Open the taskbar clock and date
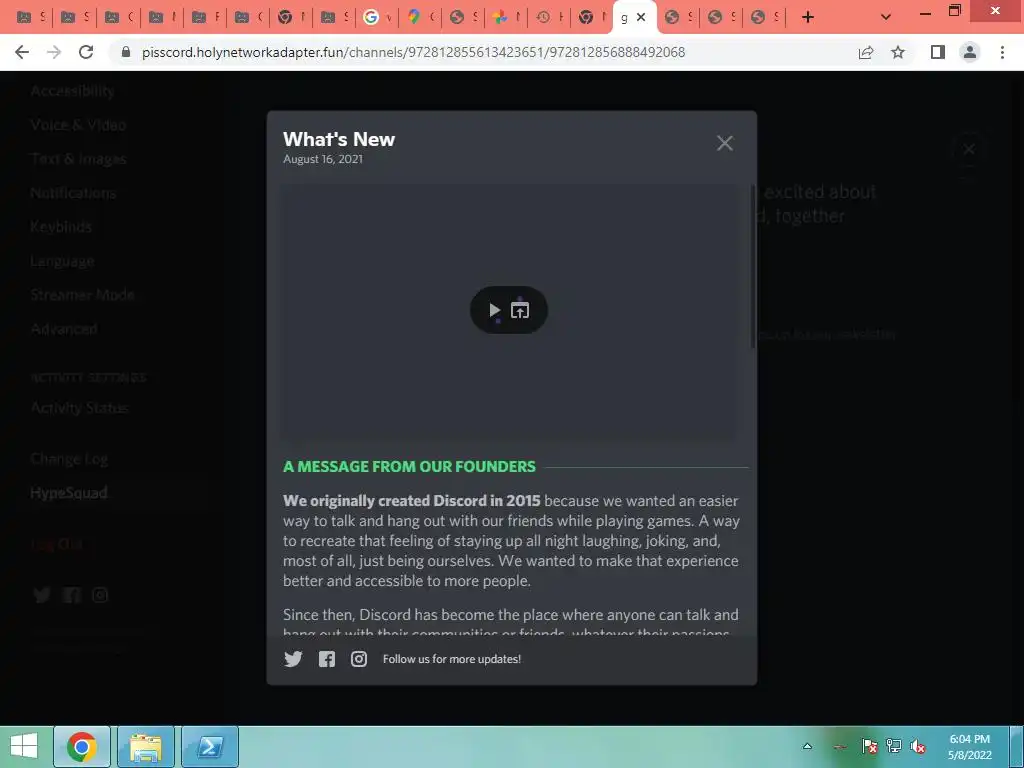Viewport: 1024px width, 768px height. (970, 746)
